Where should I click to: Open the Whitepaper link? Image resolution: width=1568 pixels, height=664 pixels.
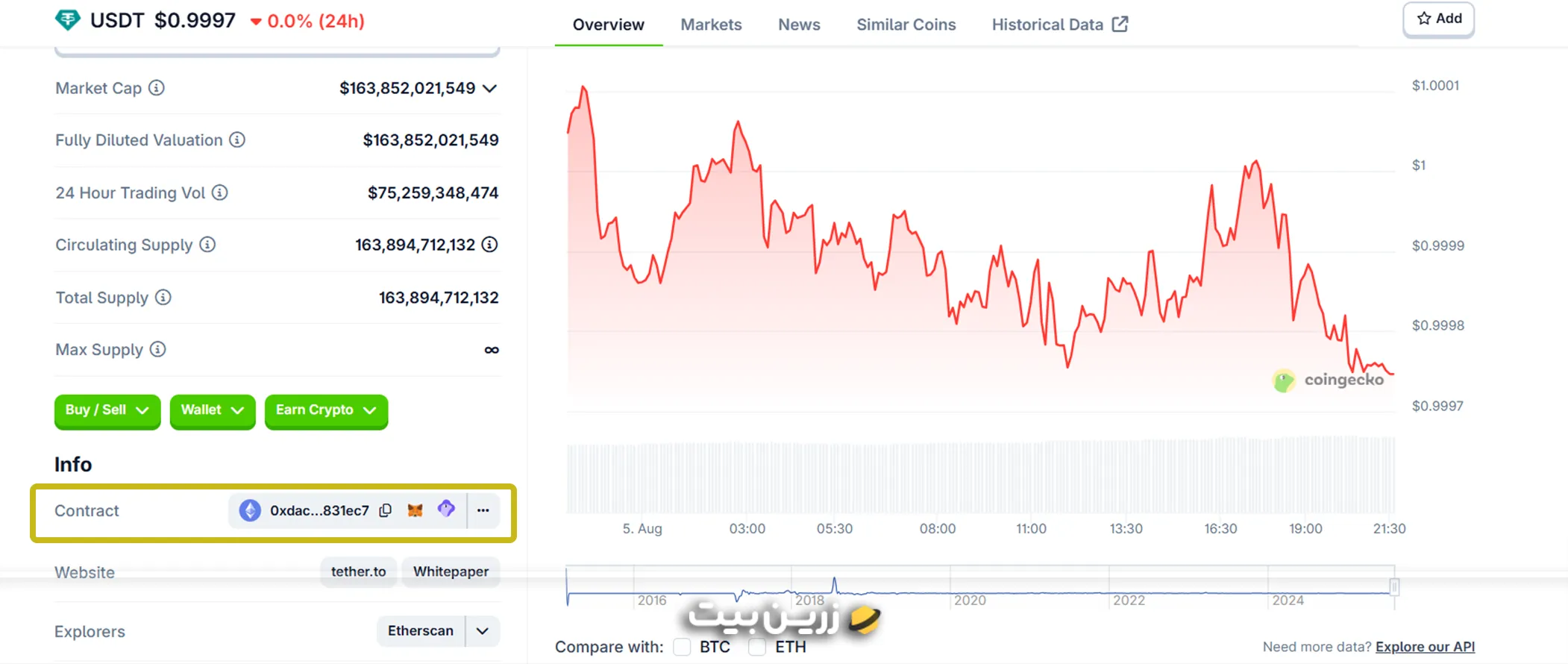[x=451, y=571]
